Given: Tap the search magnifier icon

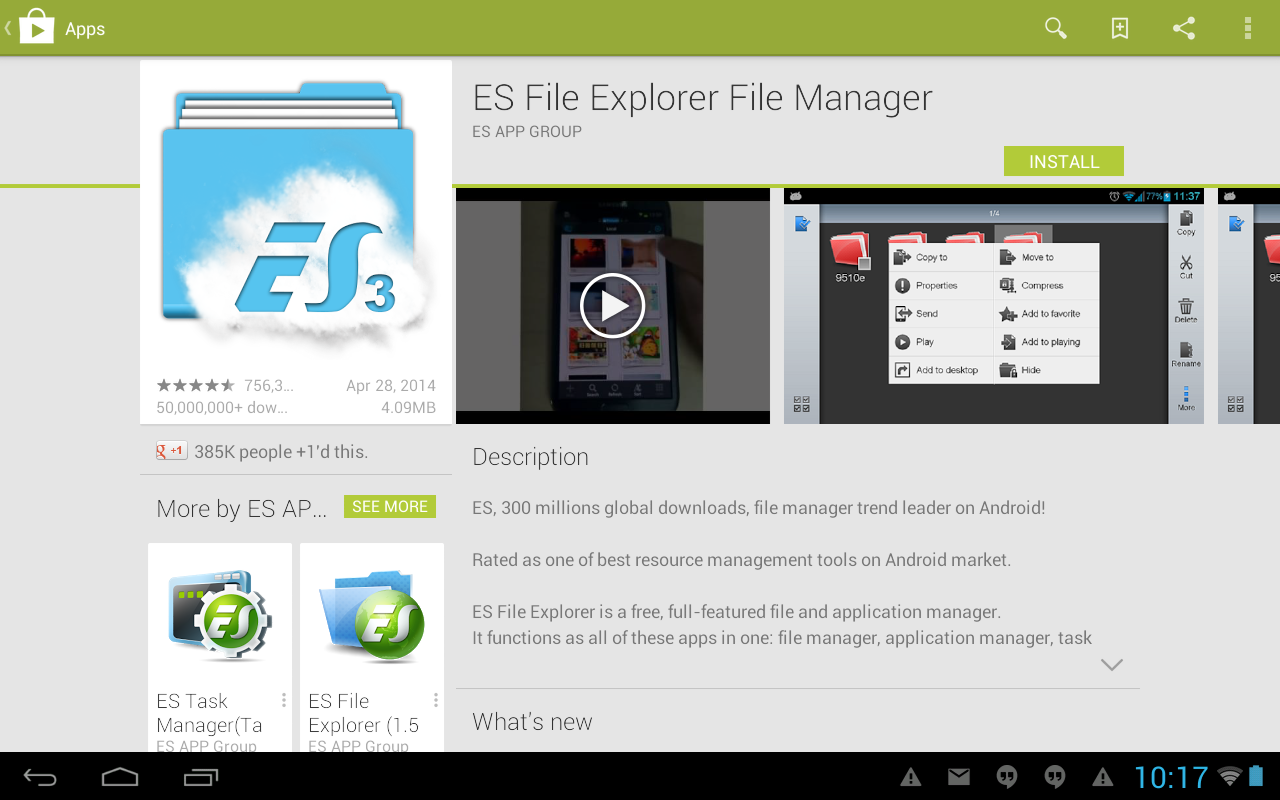Looking at the screenshot, I should (1055, 28).
